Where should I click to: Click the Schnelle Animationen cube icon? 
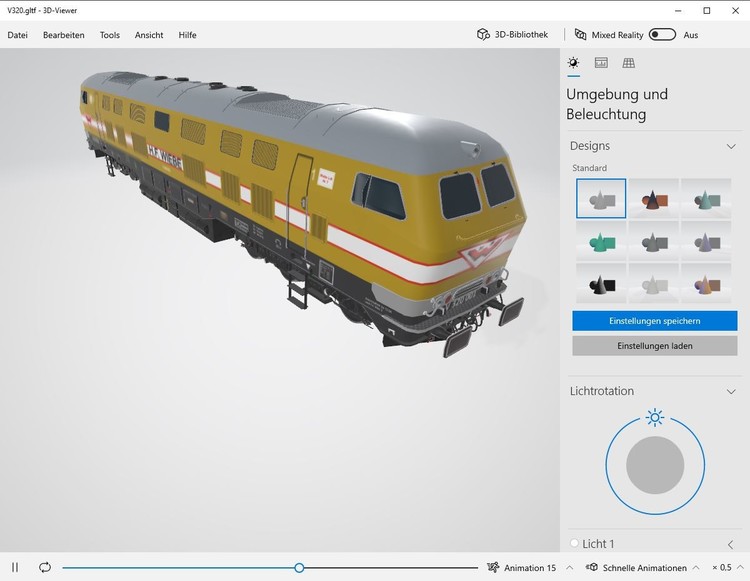tap(592, 567)
